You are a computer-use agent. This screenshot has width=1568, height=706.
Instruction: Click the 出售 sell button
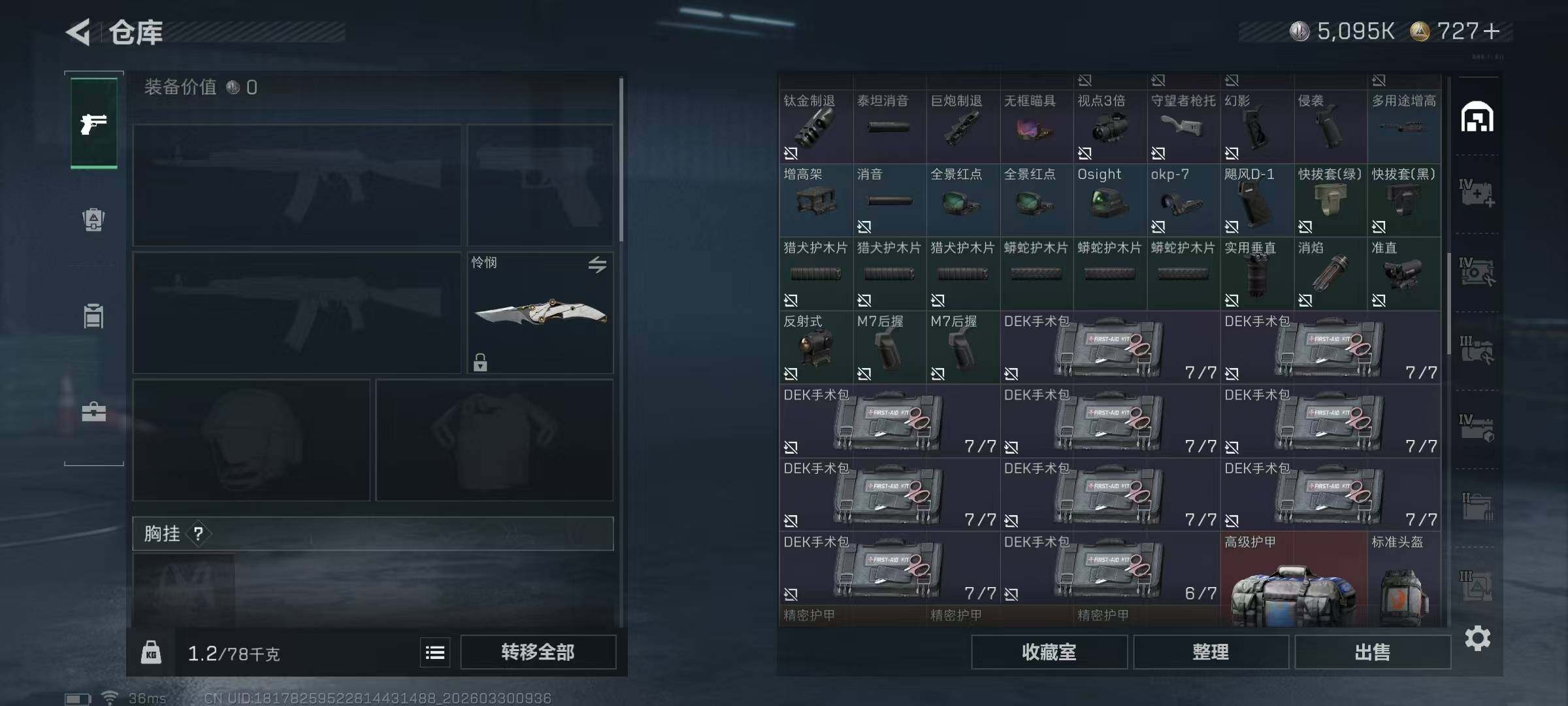(x=1373, y=652)
